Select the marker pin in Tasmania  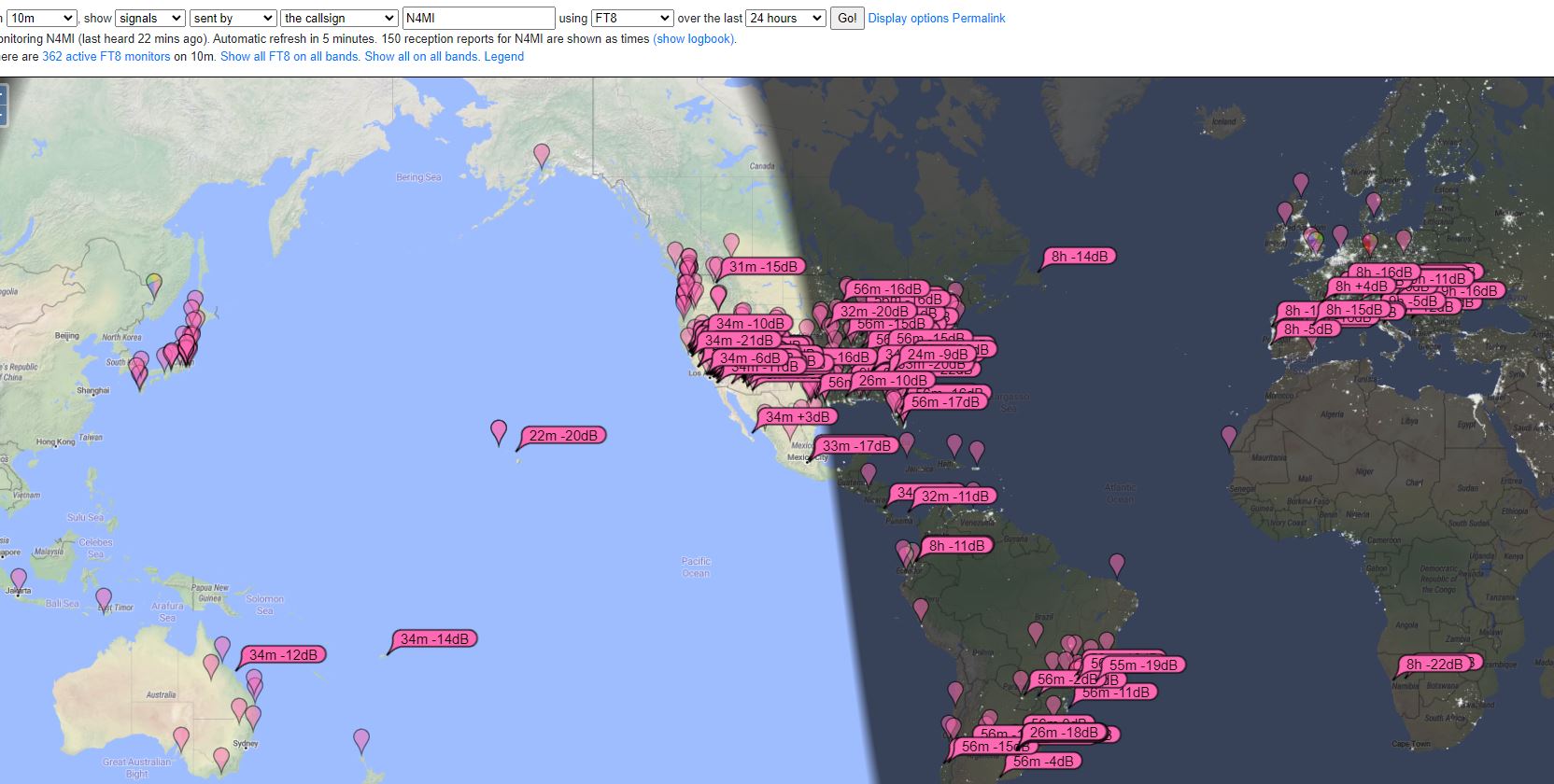point(221,759)
